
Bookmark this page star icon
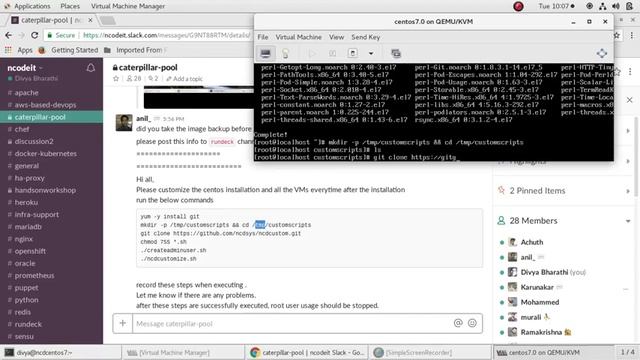point(617,36)
